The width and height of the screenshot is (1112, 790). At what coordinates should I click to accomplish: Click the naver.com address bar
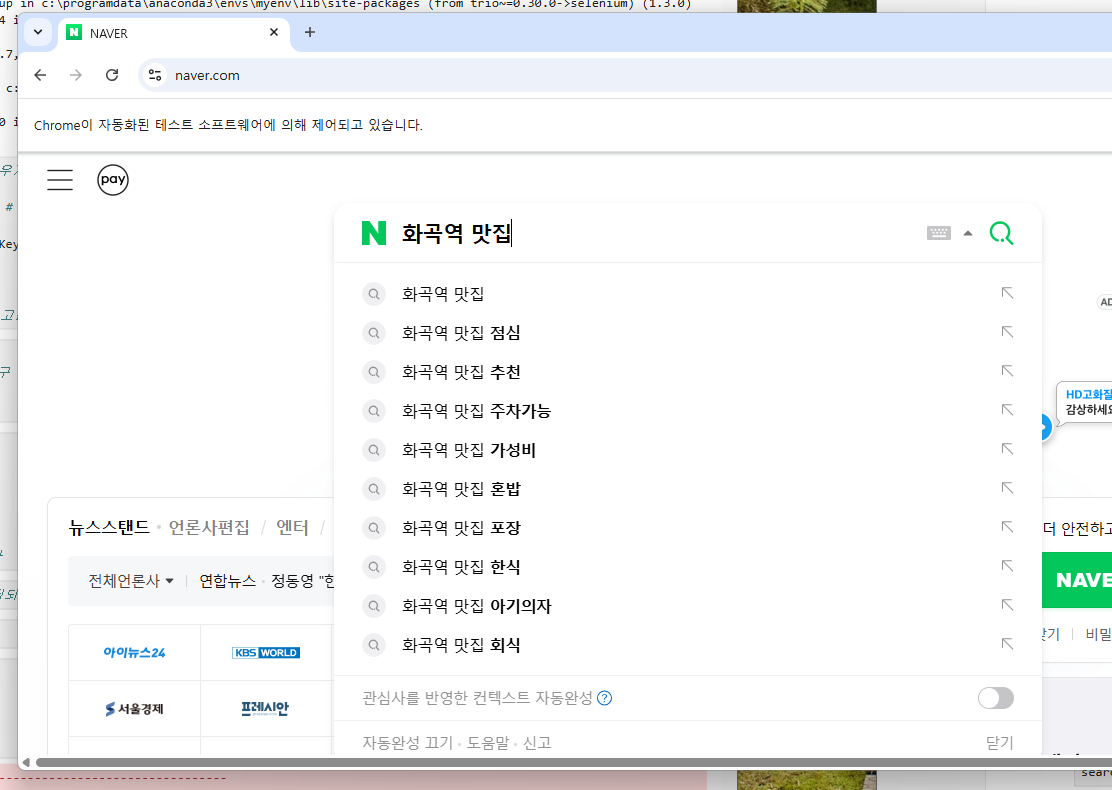(624, 75)
